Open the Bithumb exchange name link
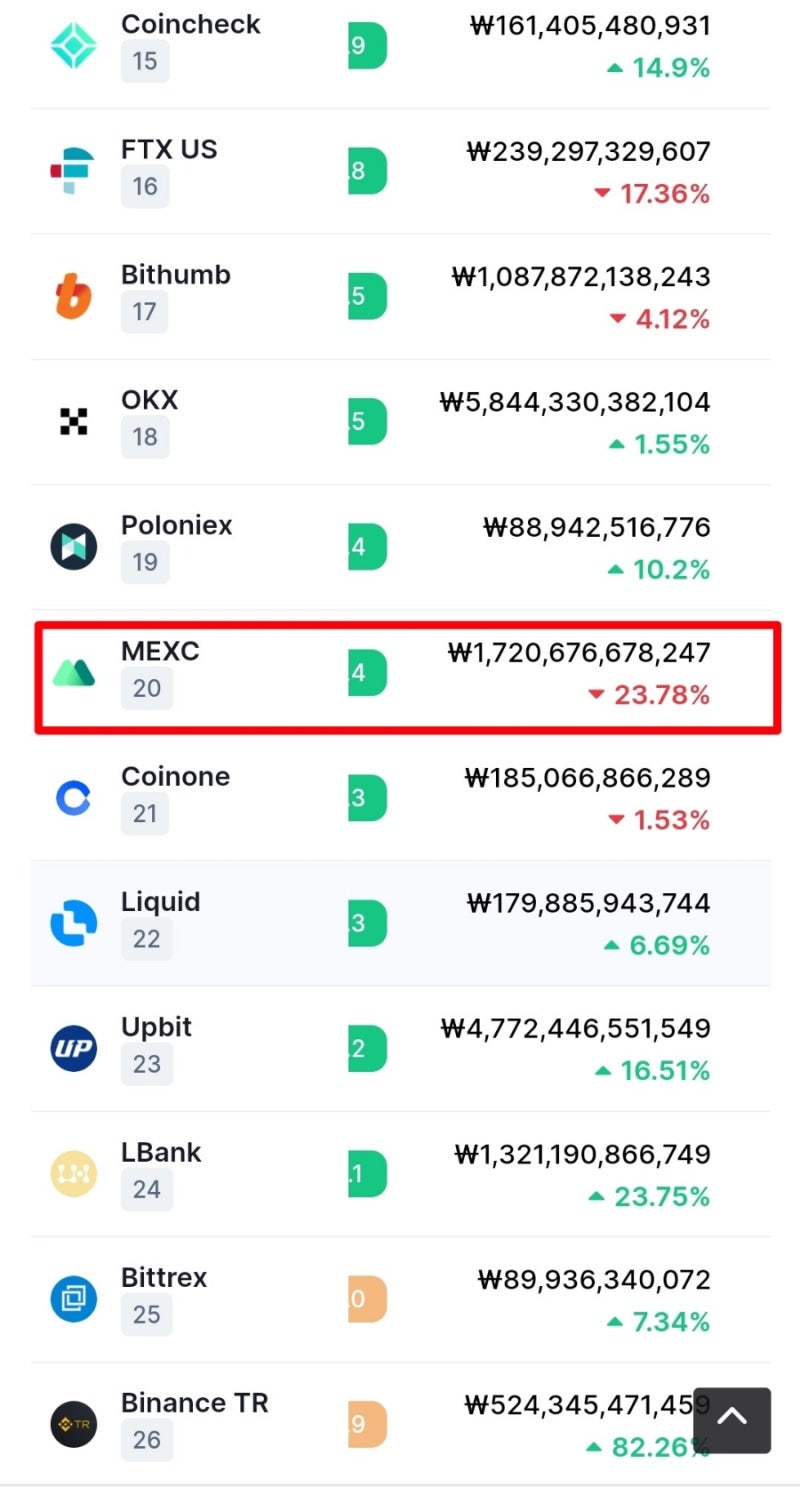Screen dimensions: 800x1487 (176, 275)
